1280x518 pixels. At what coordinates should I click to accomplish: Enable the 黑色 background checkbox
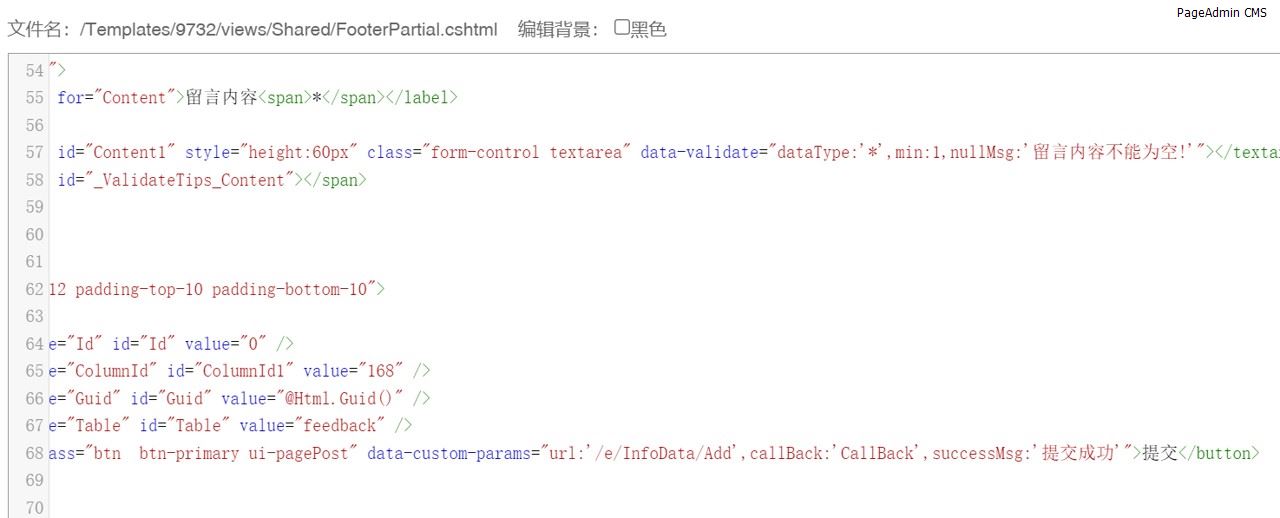pyautogui.click(x=622, y=28)
